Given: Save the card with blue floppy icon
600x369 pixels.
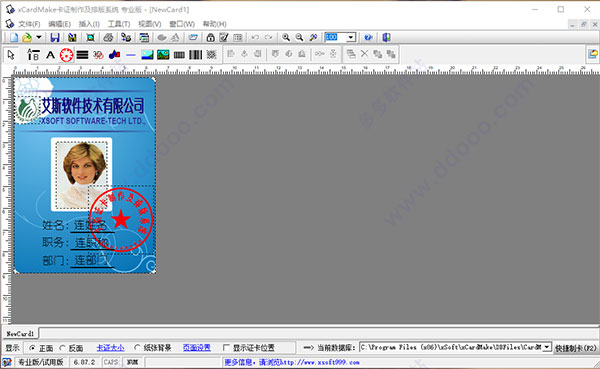Looking at the screenshot, I should coord(55,37).
